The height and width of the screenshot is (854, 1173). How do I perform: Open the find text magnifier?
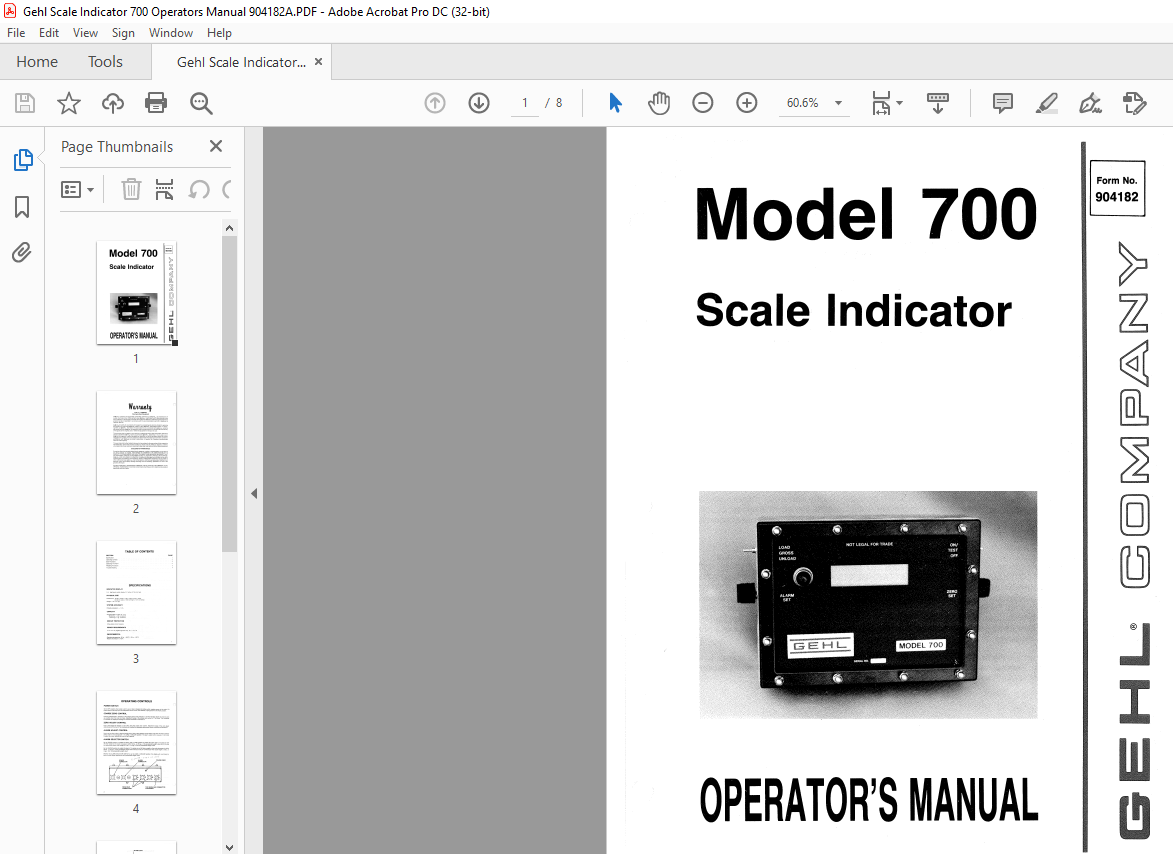[x=201, y=103]
